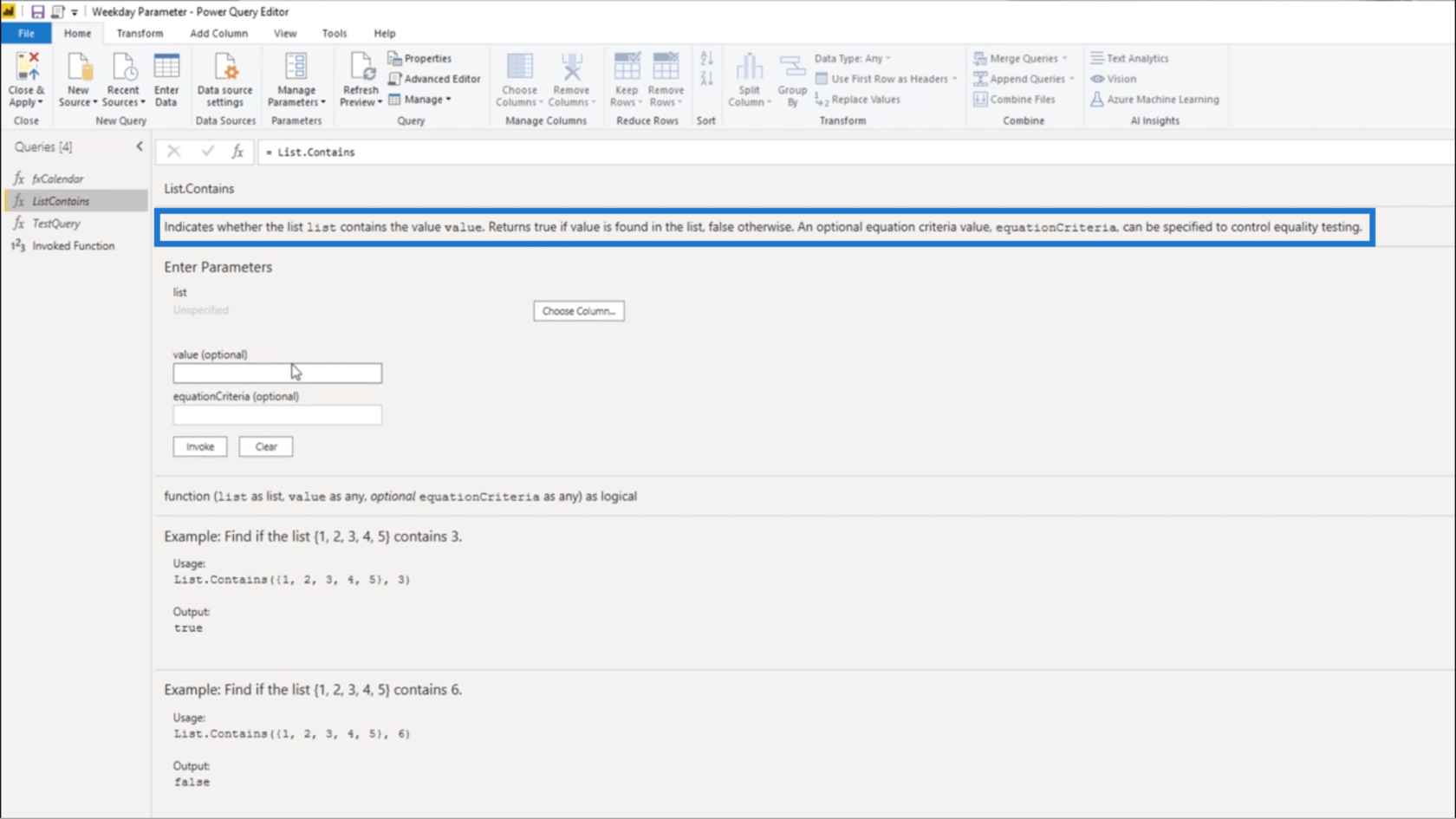Switch to the Transform tab
This screenshot has height=819, width=1456.
point(140,33)
